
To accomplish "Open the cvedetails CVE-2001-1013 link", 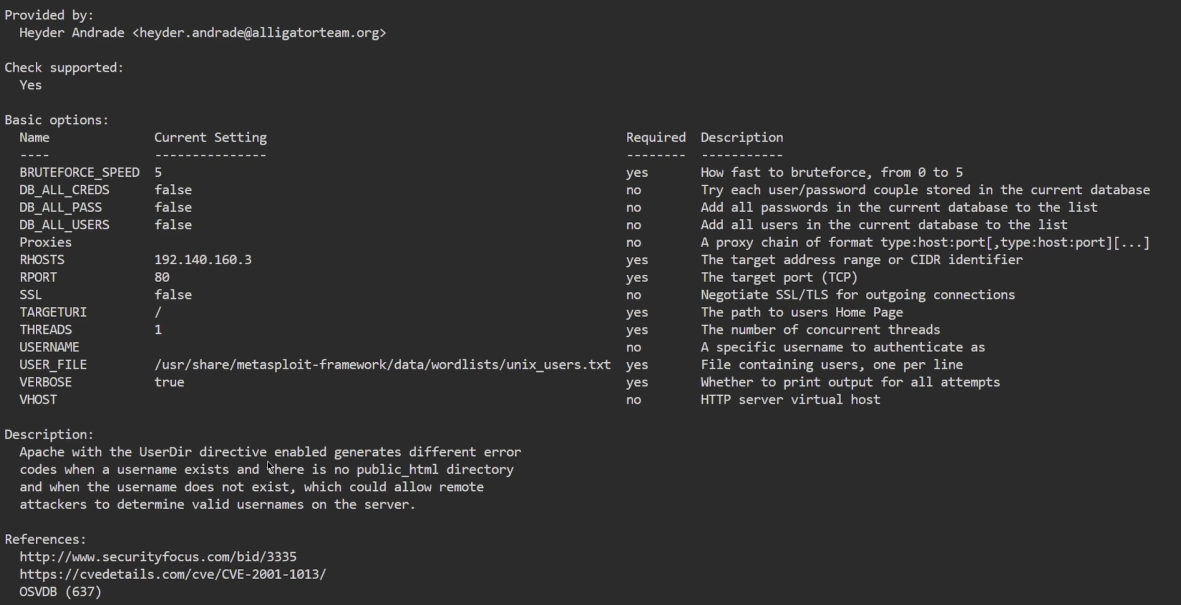I will coord(173,574).
